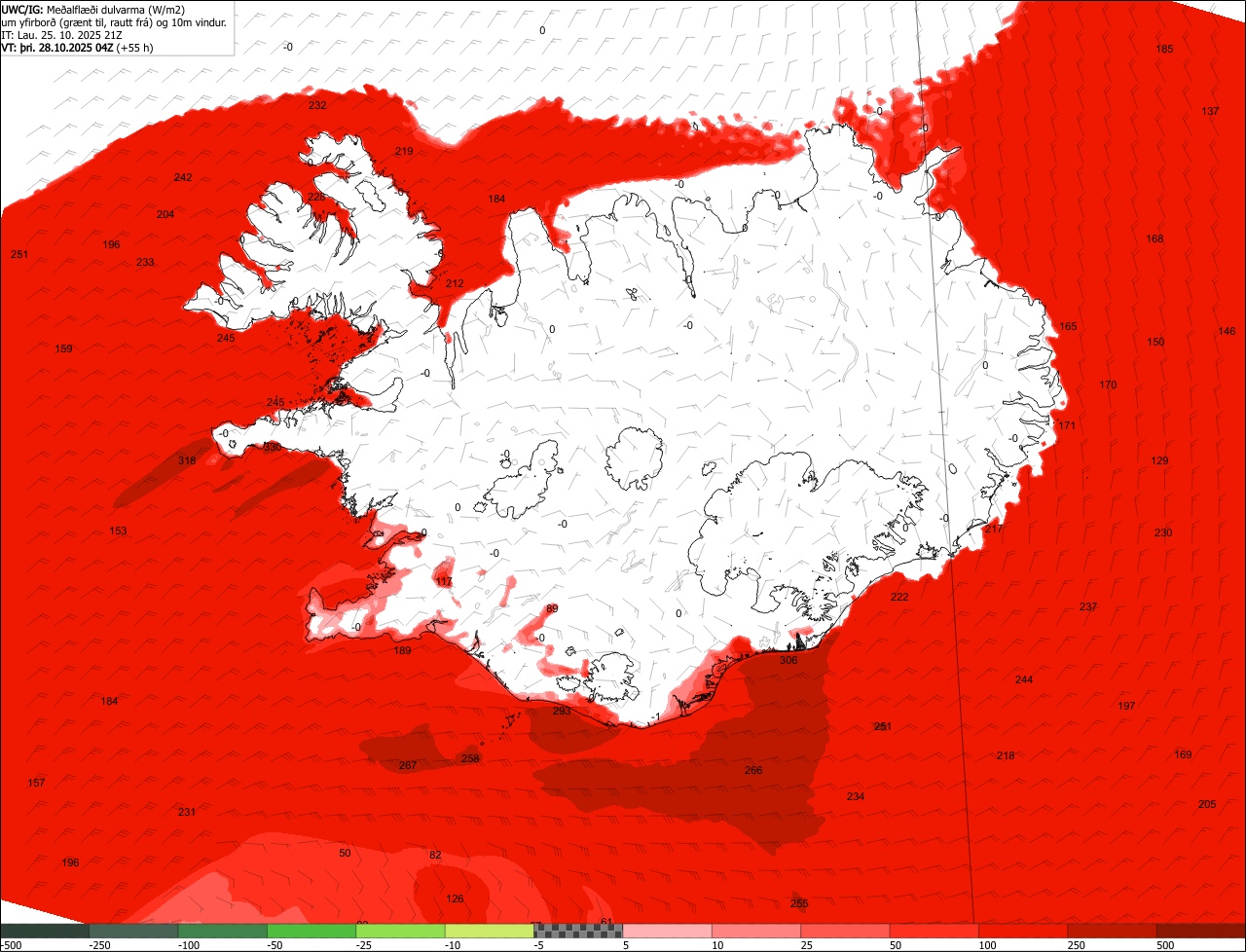Click the -50 to -25 bright green swatch

coord(311,931)
